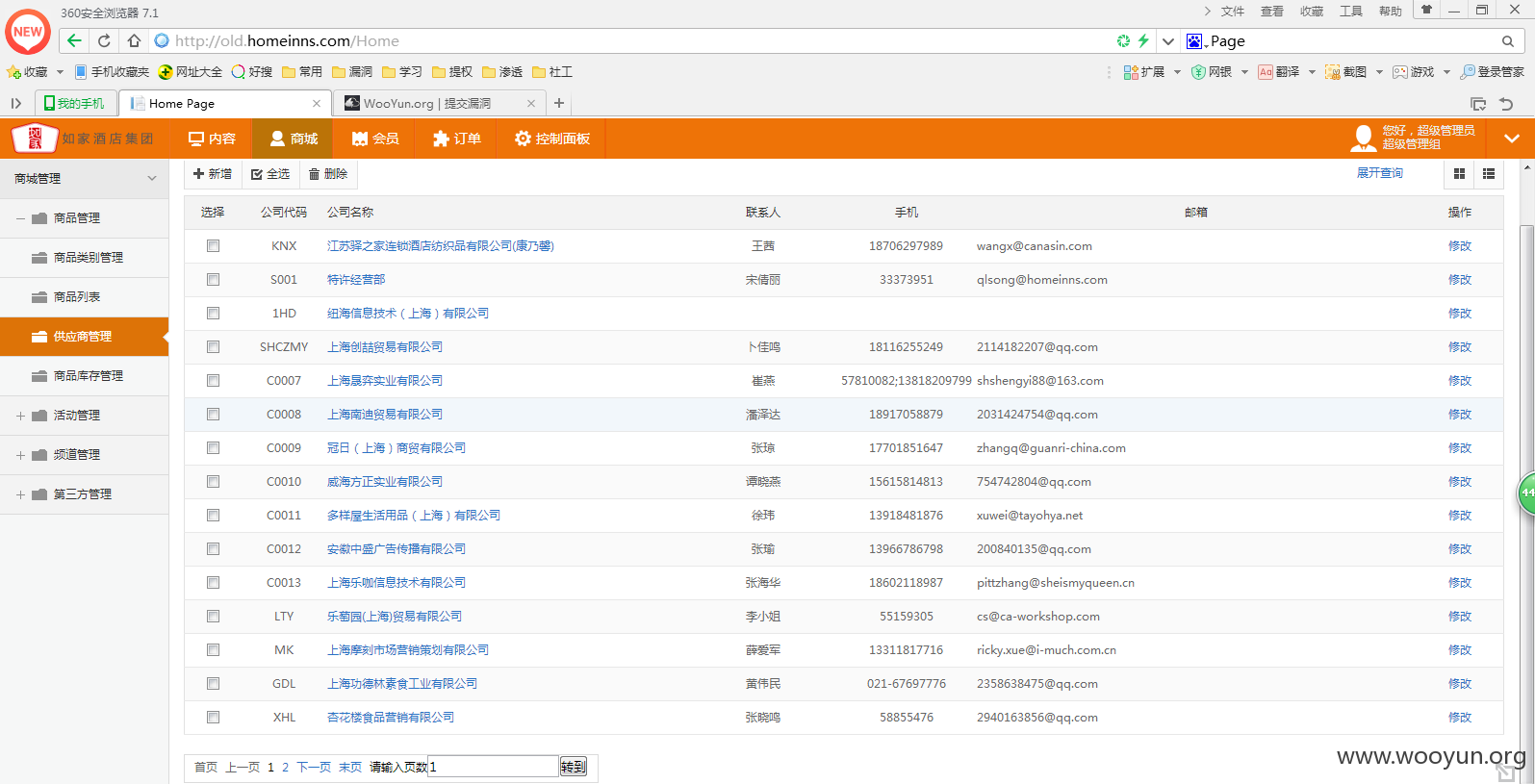The width and height of the screenshot is (1535, 784).
Task: Open the 内容 navigation tab
Action: [212, 139]
